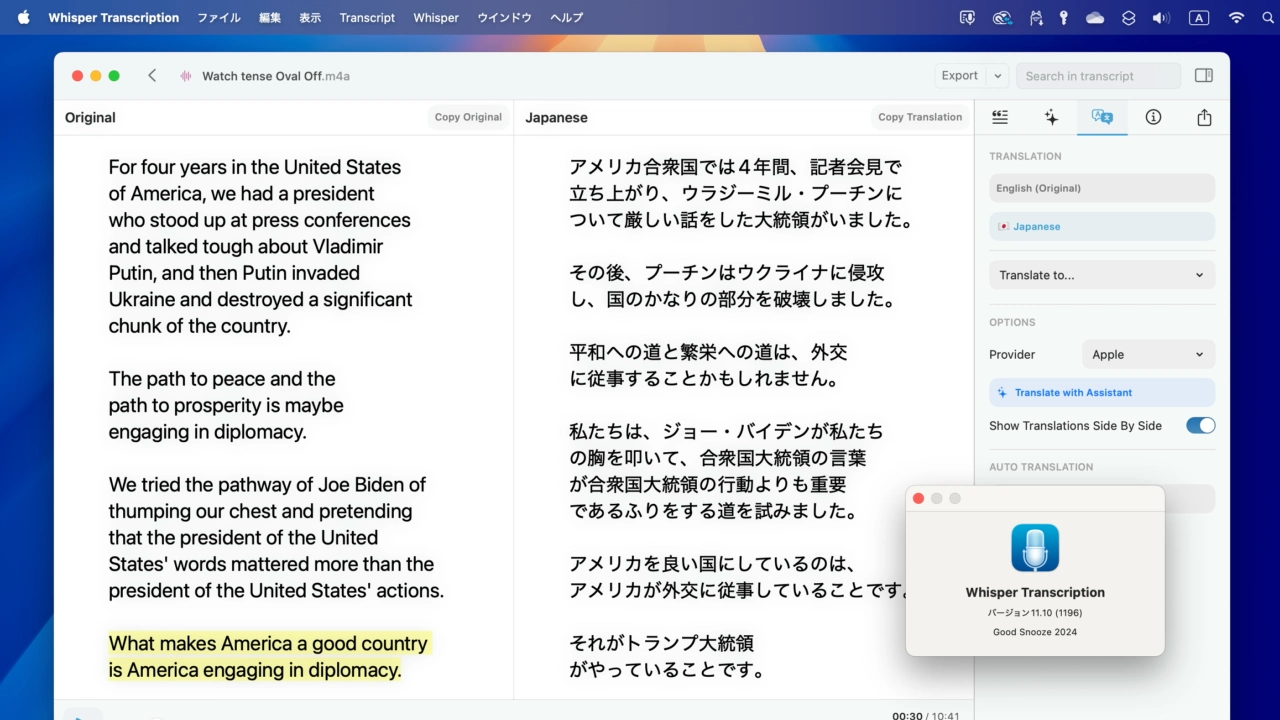Viewport: 1280px width, 720px height.
Task: Show the info tab in the sidebar
Action: (x=1153, y=117)
